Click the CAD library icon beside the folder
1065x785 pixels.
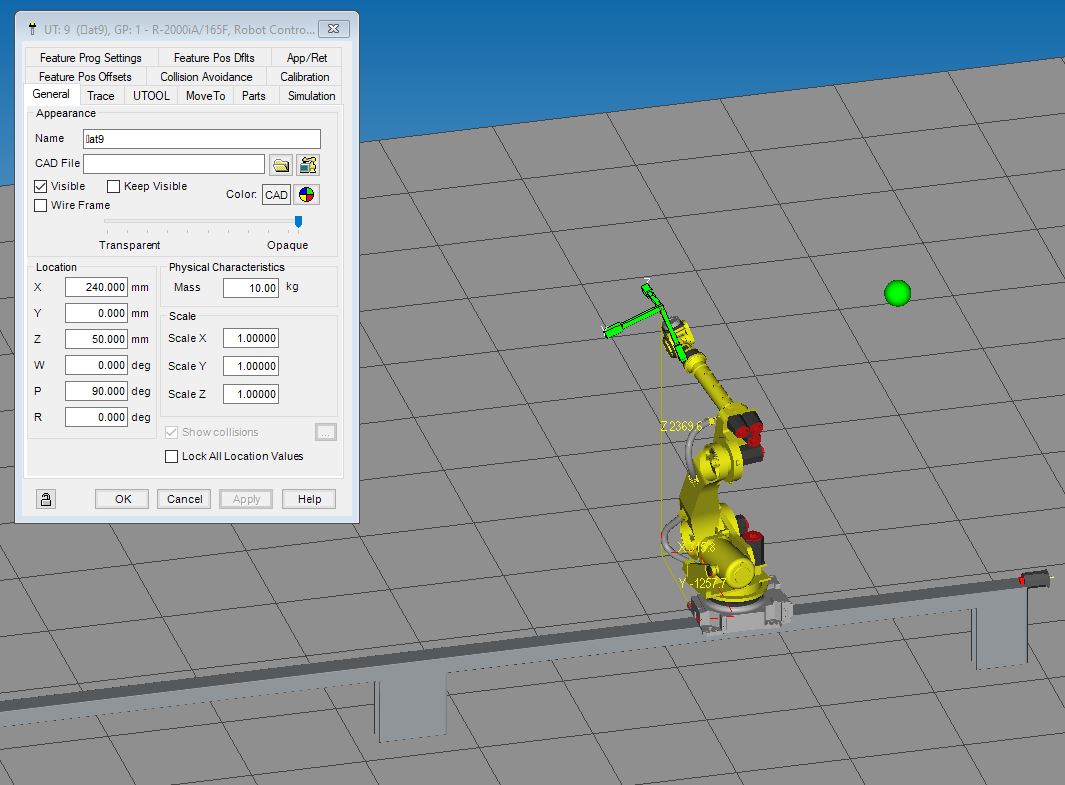pyautogui.click(x=308, y=165)
